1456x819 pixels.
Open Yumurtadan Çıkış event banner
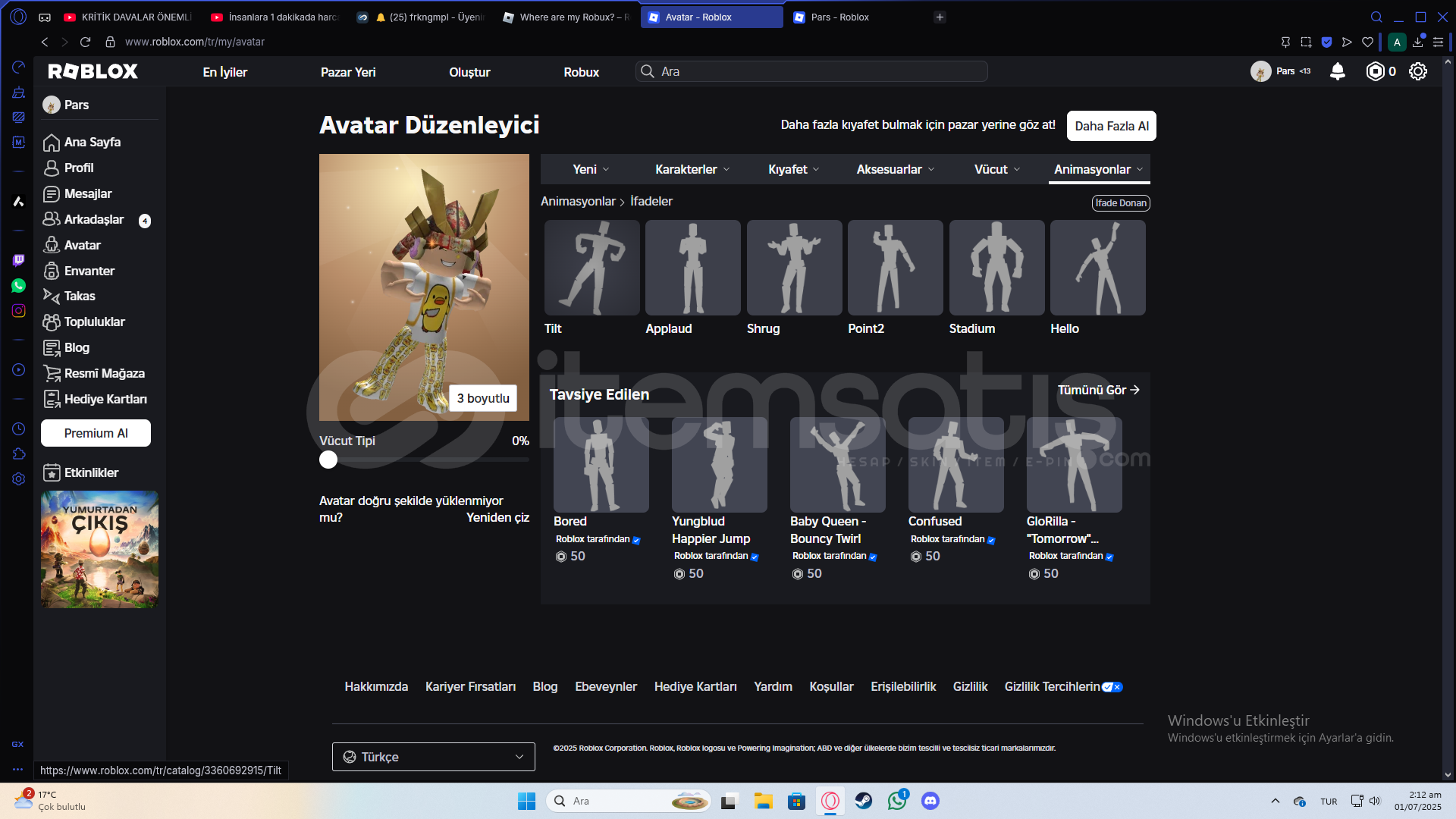[x=99, y=549]
